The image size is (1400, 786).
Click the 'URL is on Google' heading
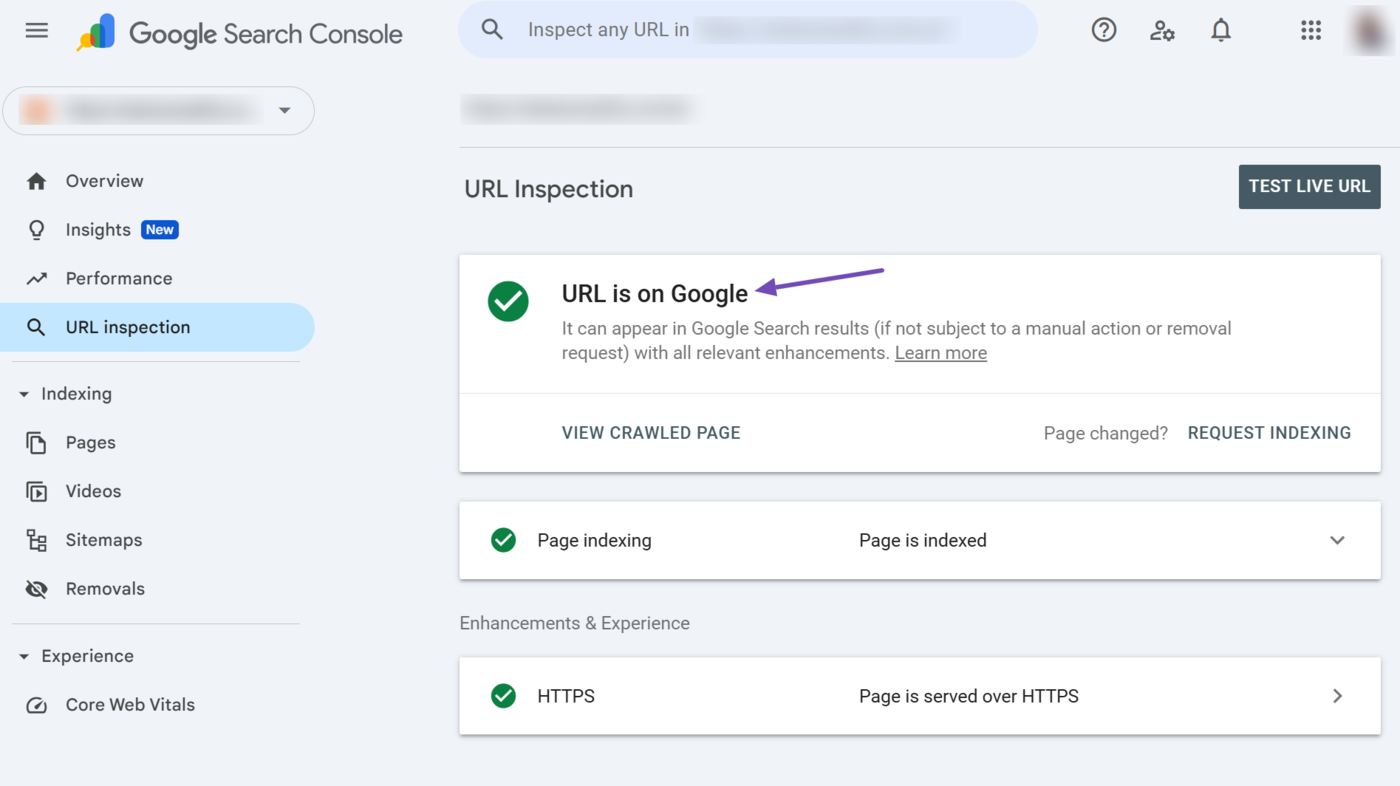[x=655, y=294]
